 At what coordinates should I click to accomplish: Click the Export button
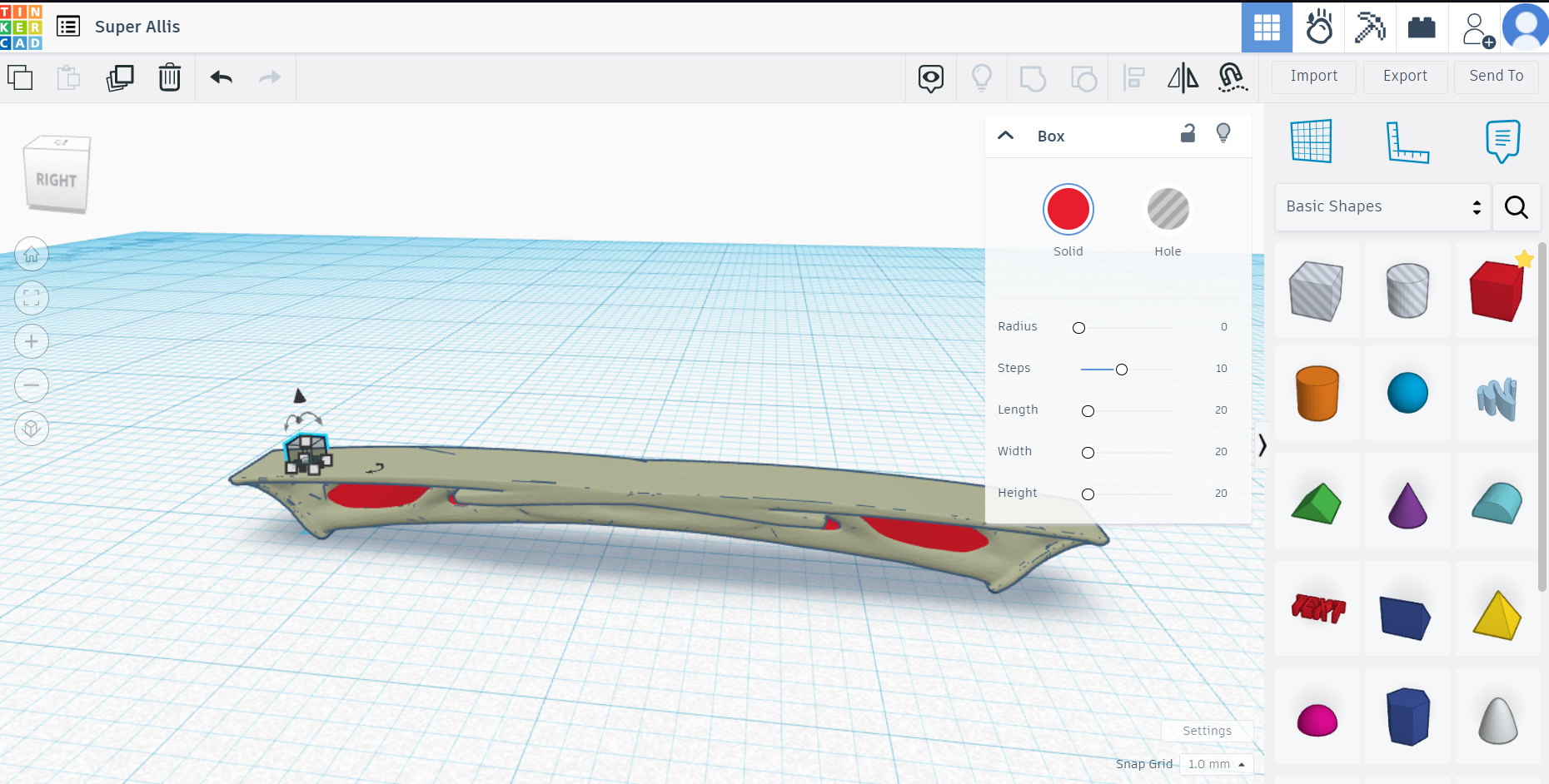coord(1405,77)
